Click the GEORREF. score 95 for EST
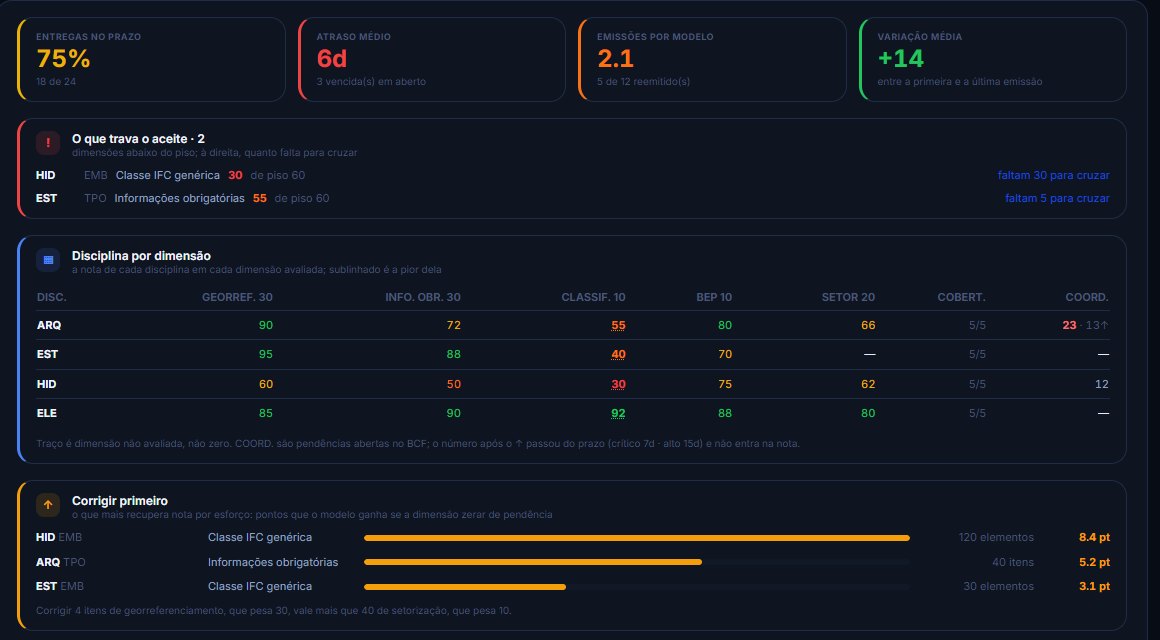The image size is (1160, 640). [x=266, y=354]
